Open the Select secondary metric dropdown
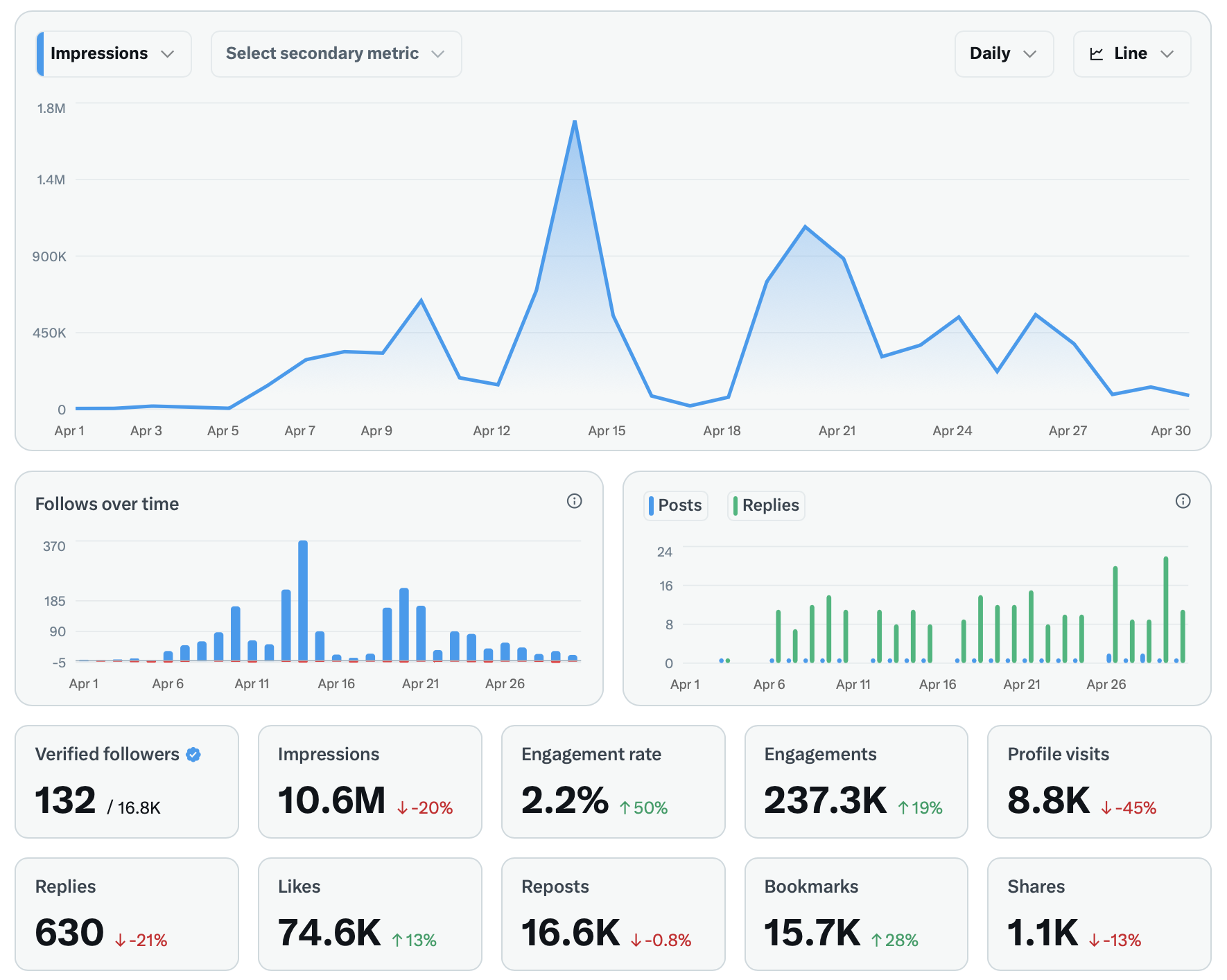 [x=336, y=53]
